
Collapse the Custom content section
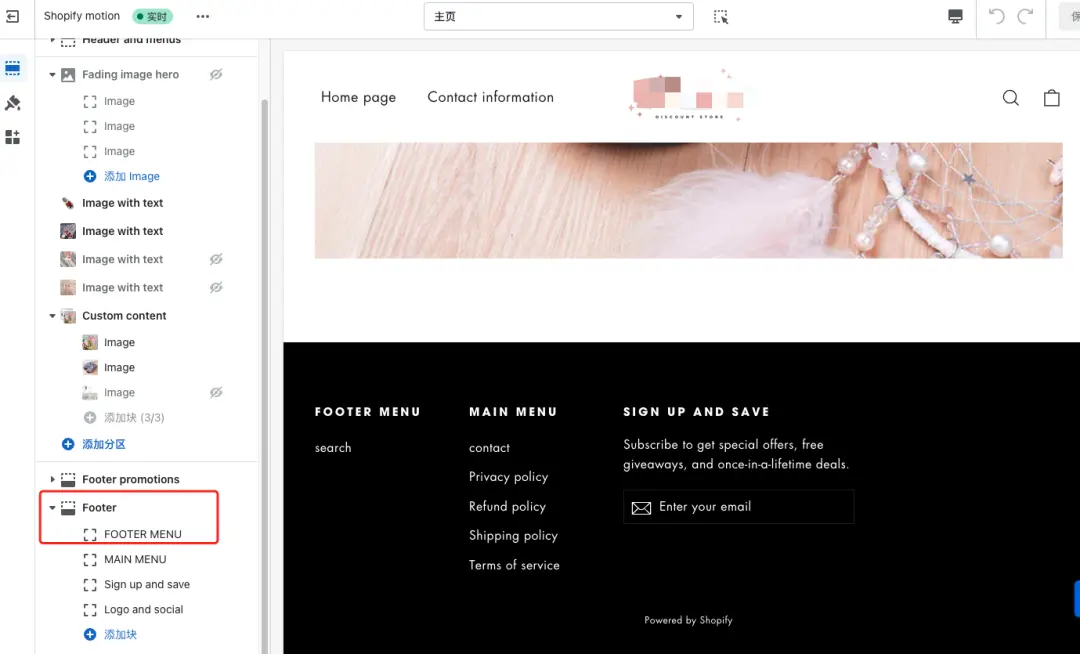52,316
